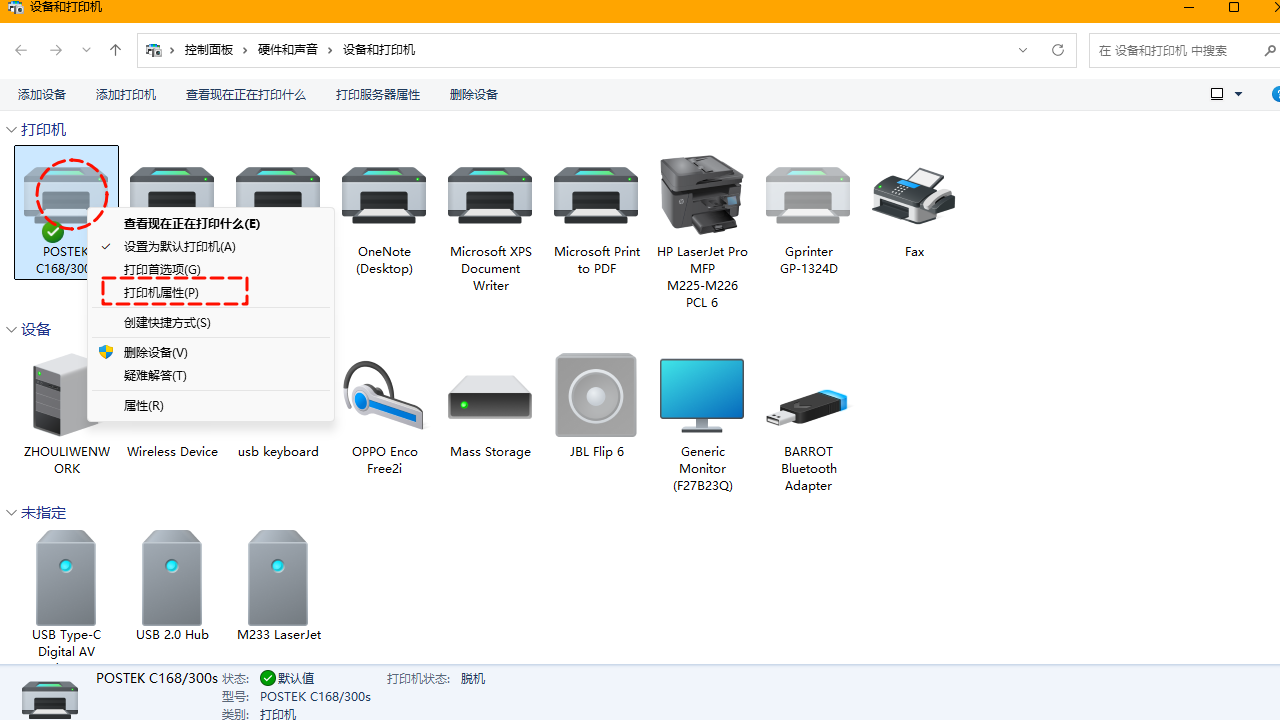The height and width of the screenshot is (720, 1280).
Task: Click 设备和打印机 in the address path
Action: (379, 50)
